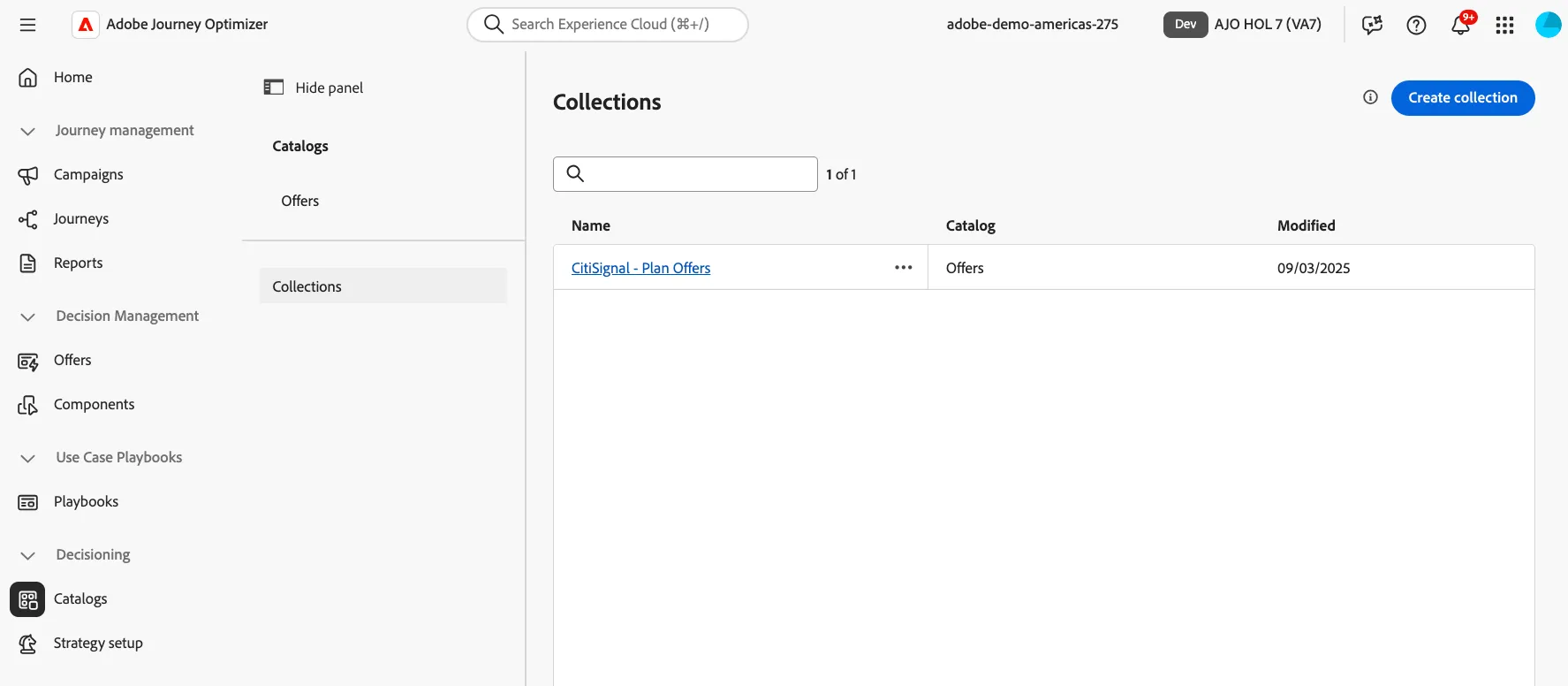This screenshot has width=1568, height=686.
Task: Click the Reports document icon
Action: tap(28, 263)
